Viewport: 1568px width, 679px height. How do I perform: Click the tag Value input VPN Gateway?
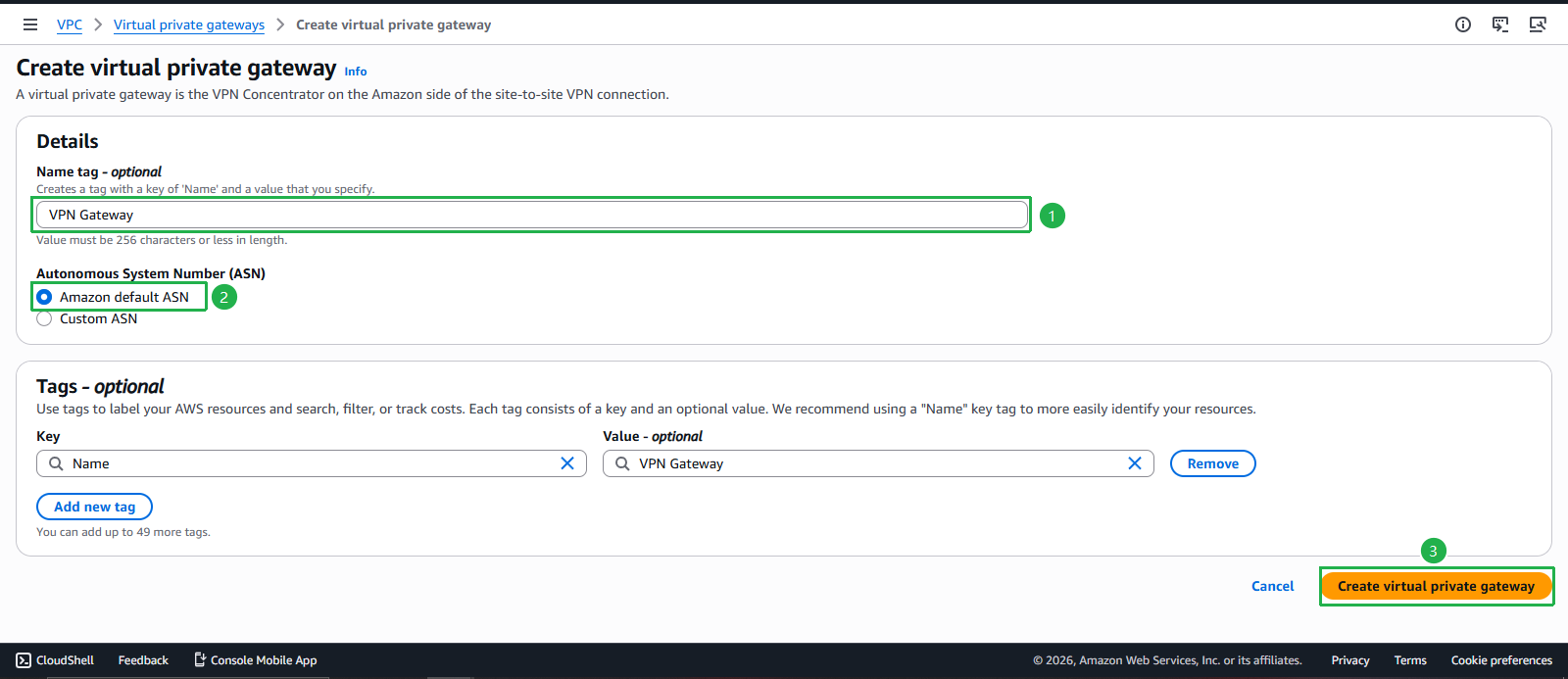click(878, 463)
